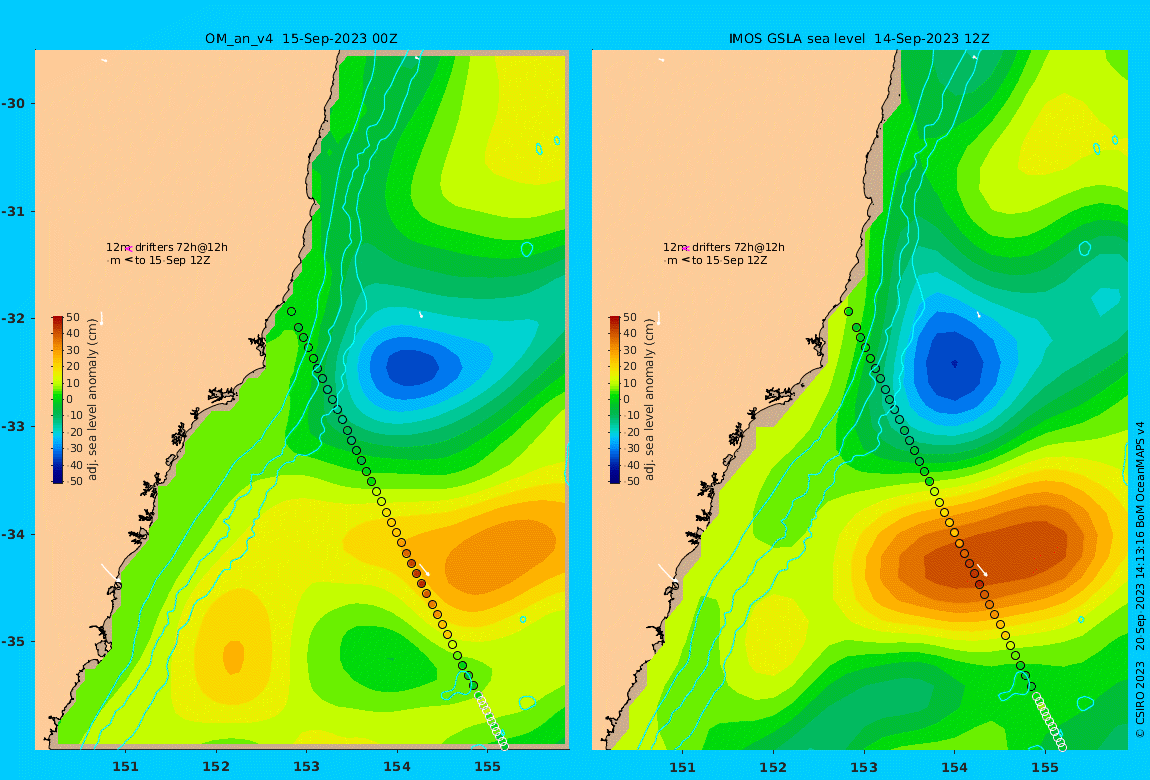
Task: Select the -32 latitude label
Action: click(x=12, y=319)
